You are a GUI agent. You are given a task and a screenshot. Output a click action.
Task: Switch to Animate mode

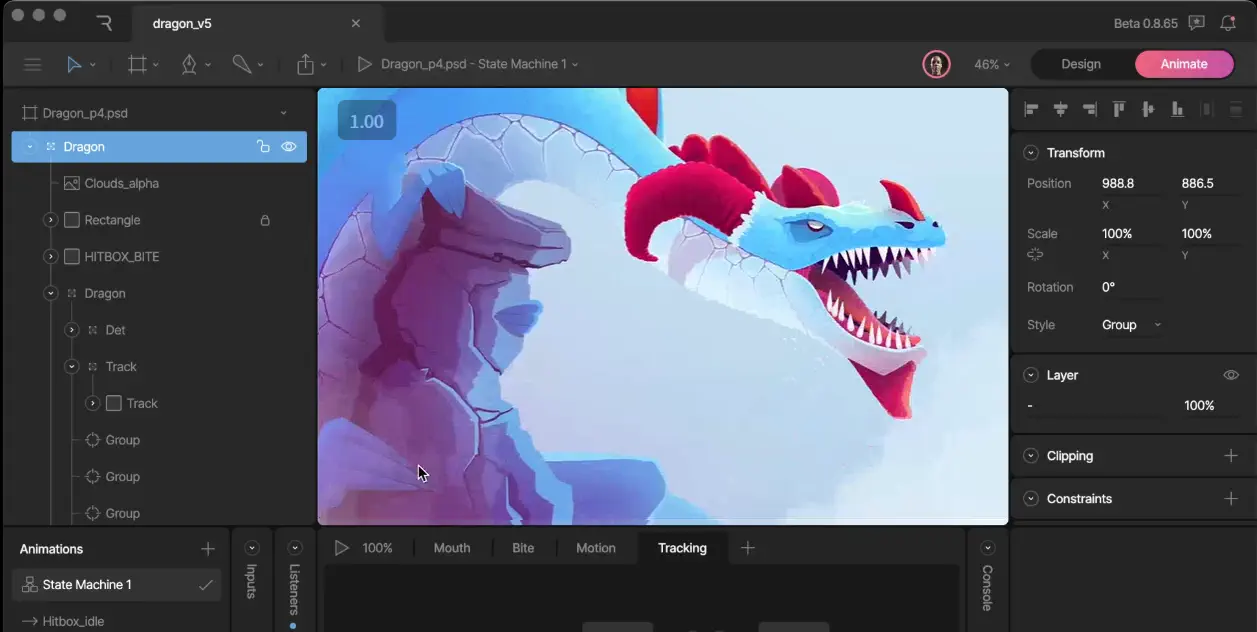tap(1184, 63)
